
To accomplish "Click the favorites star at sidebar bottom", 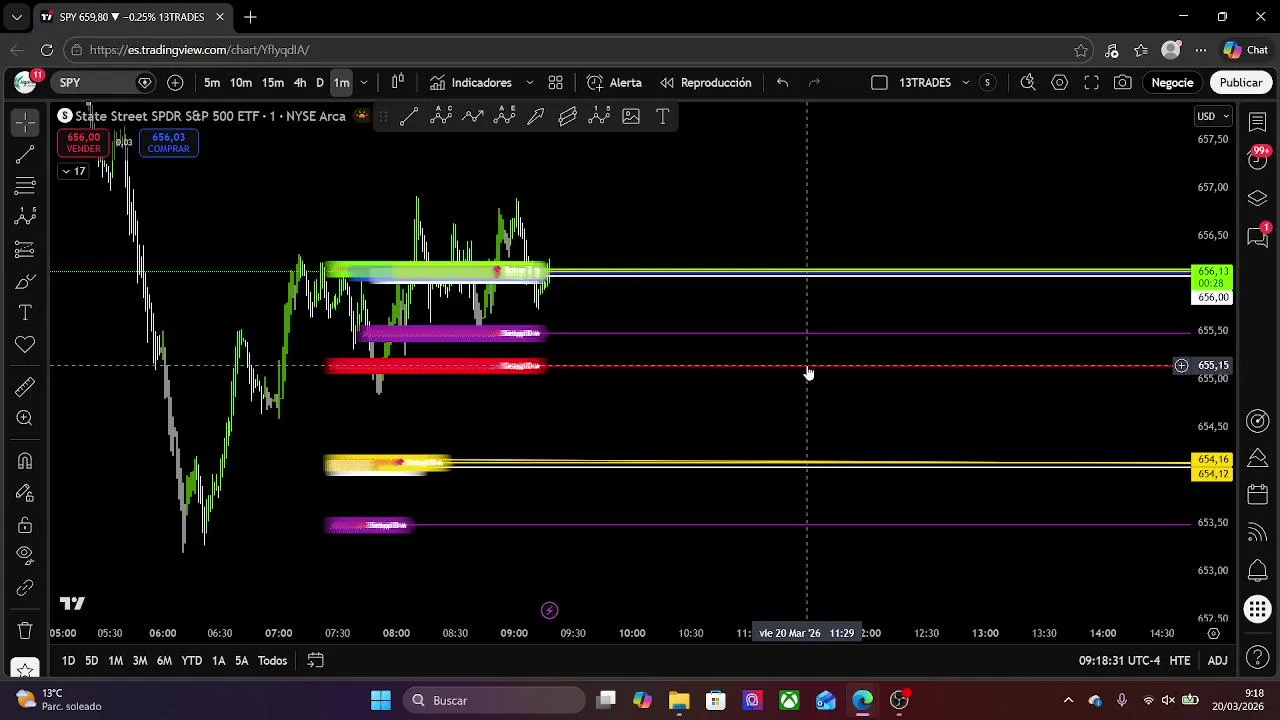I will click(25, 668).
